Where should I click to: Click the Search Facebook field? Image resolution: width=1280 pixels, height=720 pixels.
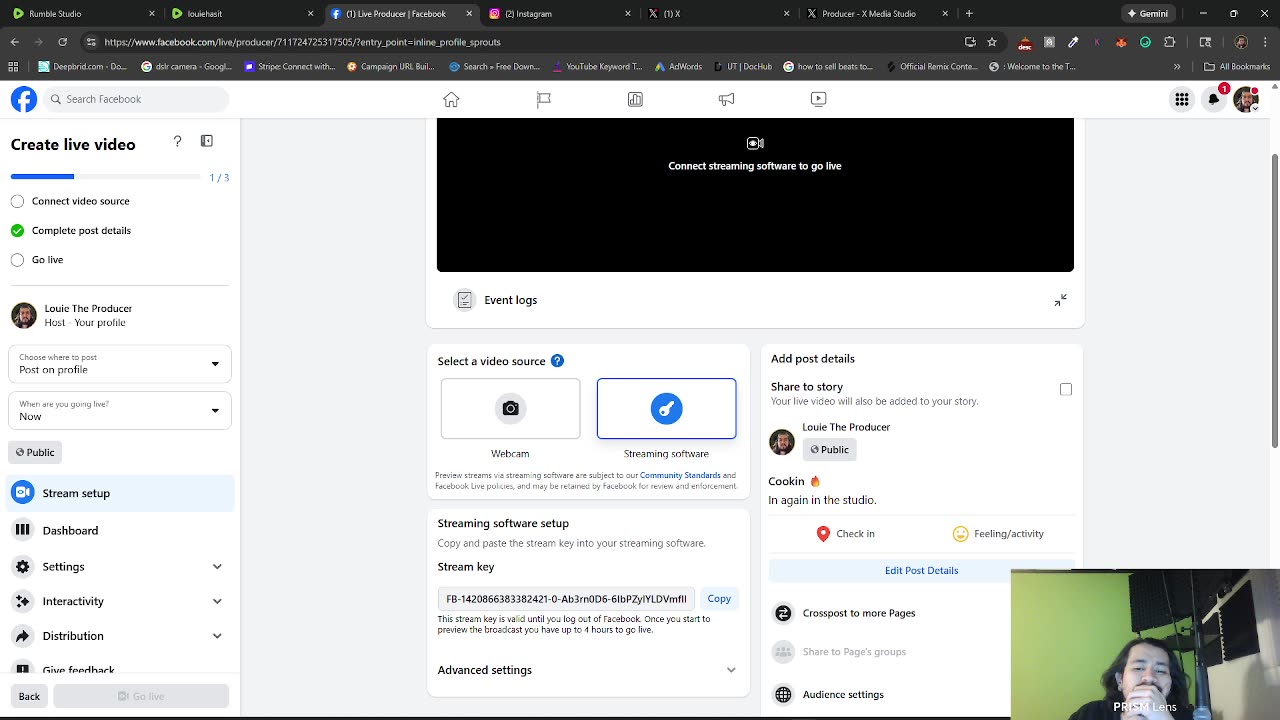[x=135, y=99]
